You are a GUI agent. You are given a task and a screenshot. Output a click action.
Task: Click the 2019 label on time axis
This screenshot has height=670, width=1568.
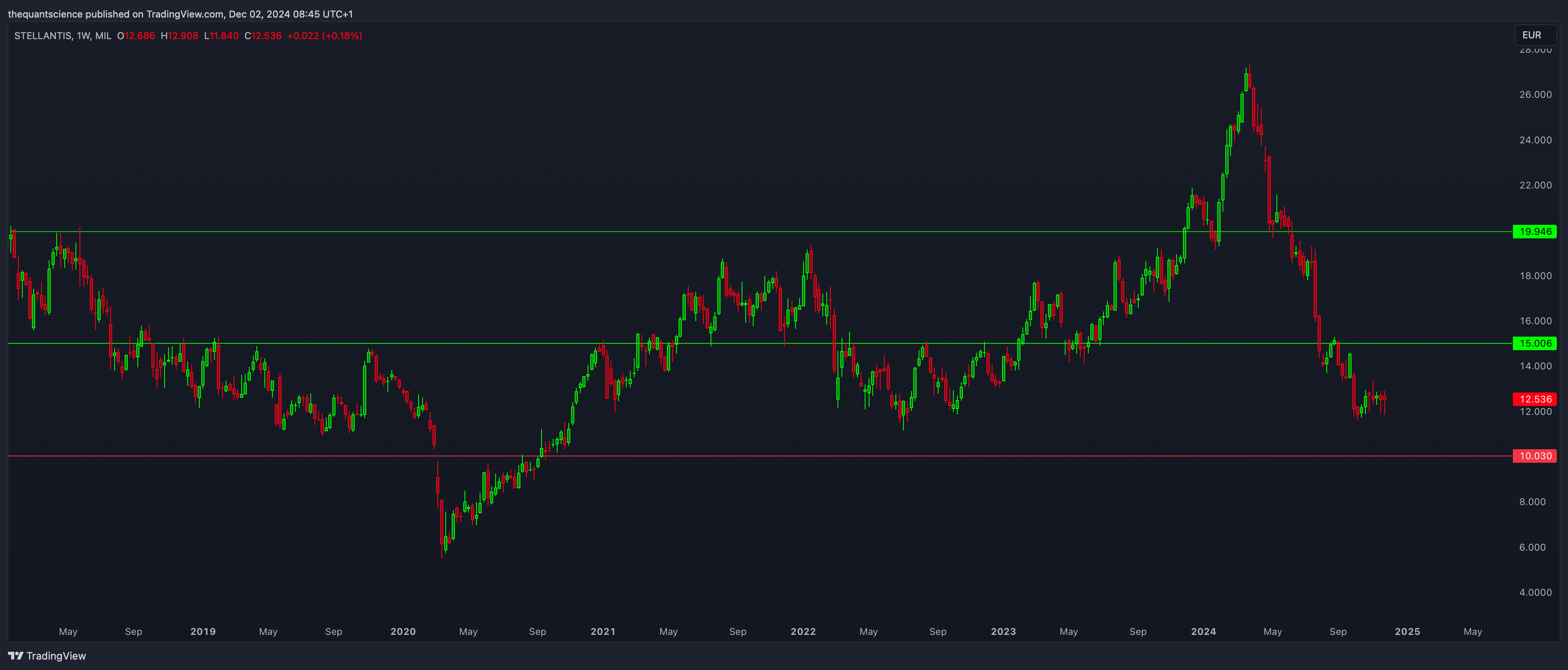203,632
